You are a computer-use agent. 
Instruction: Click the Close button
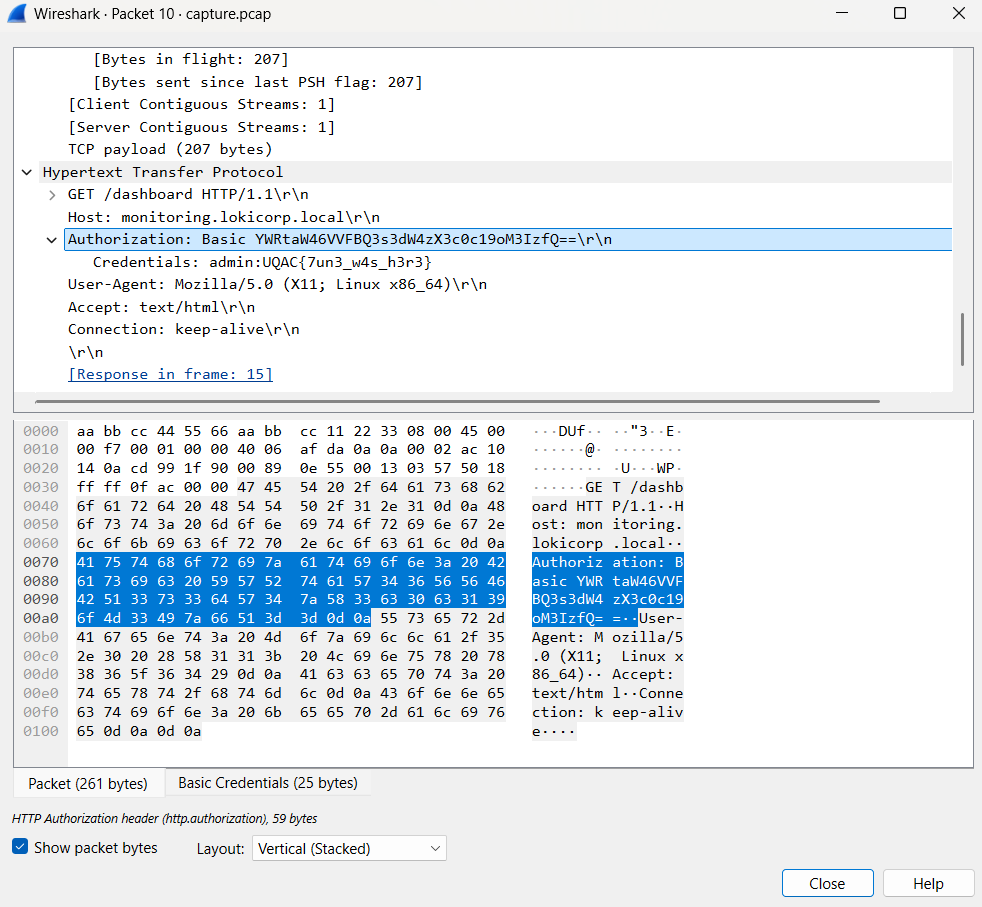click(x=827, y=883)
